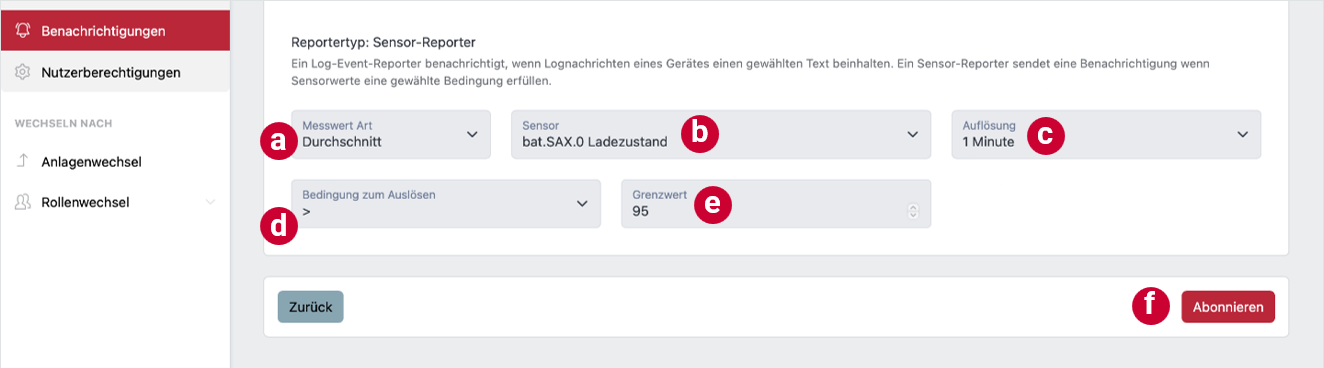Click the red marker labeled f

click(x=1151, y=305)
